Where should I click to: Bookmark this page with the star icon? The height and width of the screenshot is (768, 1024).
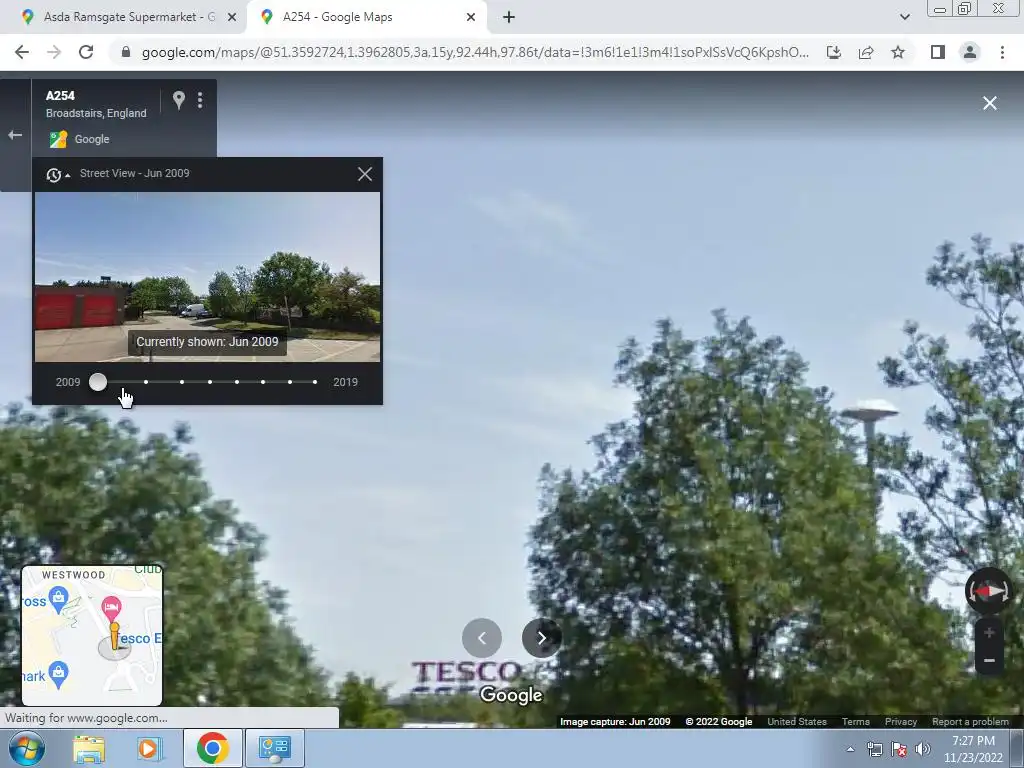(898, 52)
